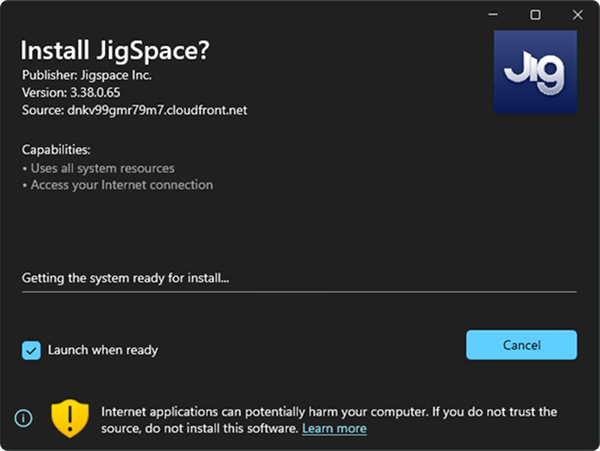
Task: Uncheck the Launch when ready checkbox
Action: click(31, 350)
